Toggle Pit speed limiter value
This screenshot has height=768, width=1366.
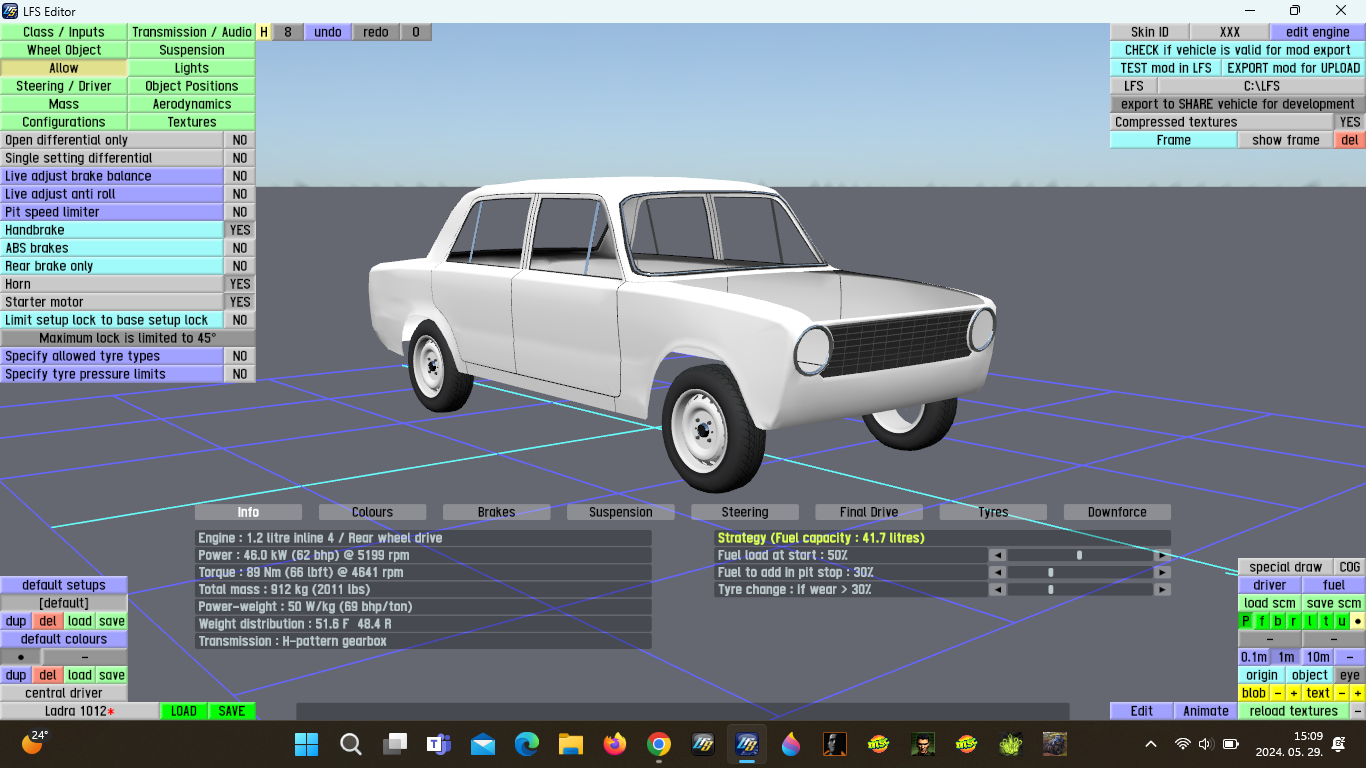[240, 212]
